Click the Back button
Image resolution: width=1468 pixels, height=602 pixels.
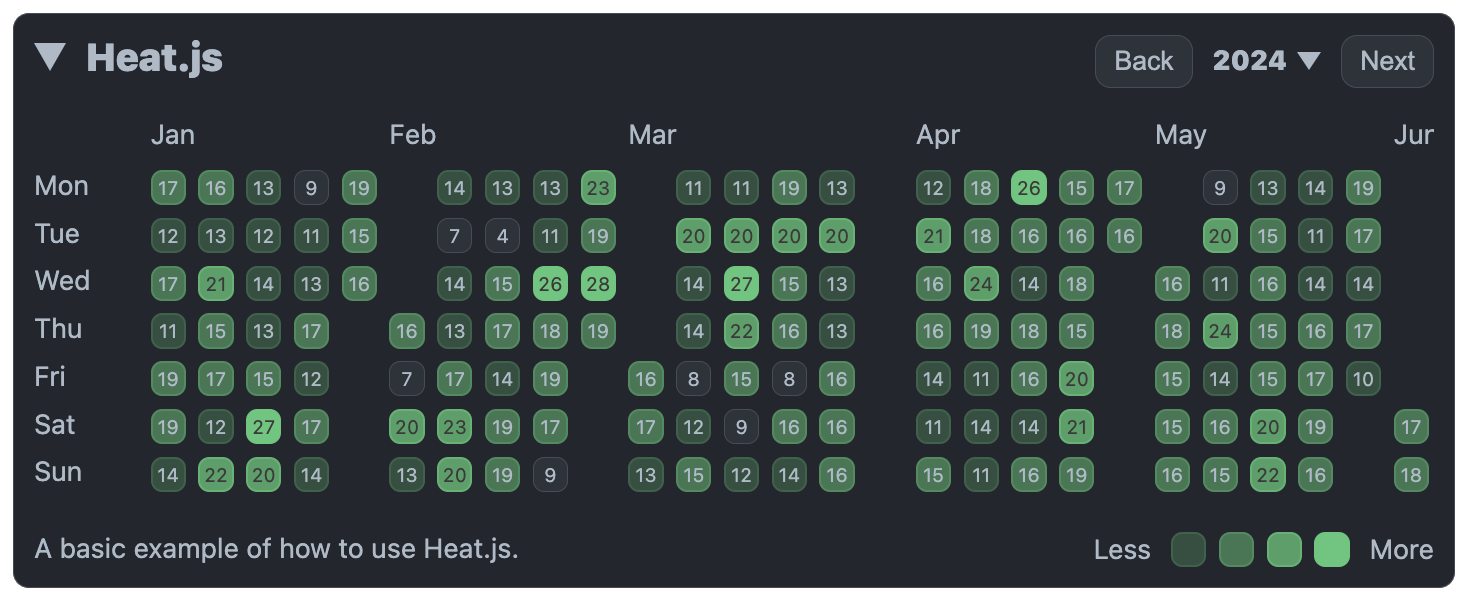click(x=1143, y=61)
